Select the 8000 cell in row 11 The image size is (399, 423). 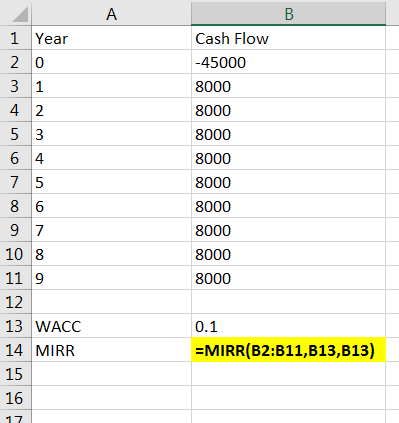point(289,278)
